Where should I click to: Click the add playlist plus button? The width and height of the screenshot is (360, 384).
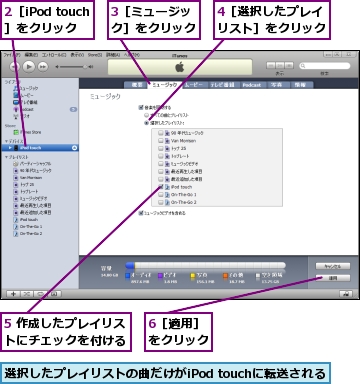pos(14,294)
